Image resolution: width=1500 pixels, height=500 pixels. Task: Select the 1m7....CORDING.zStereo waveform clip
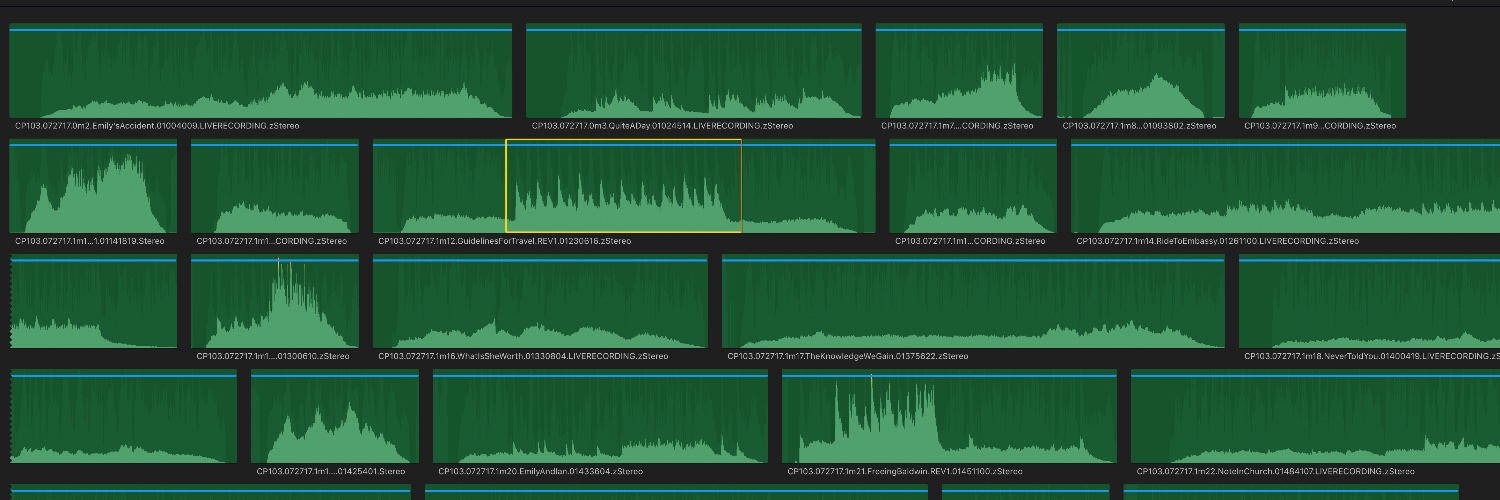(x=959, y=71)
